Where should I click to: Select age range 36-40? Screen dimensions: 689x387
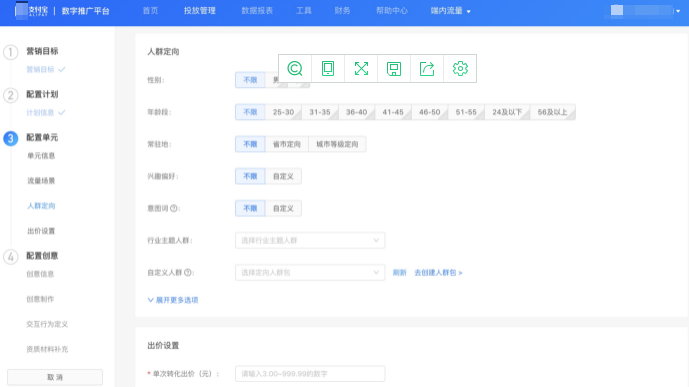(x=356, y=112)
